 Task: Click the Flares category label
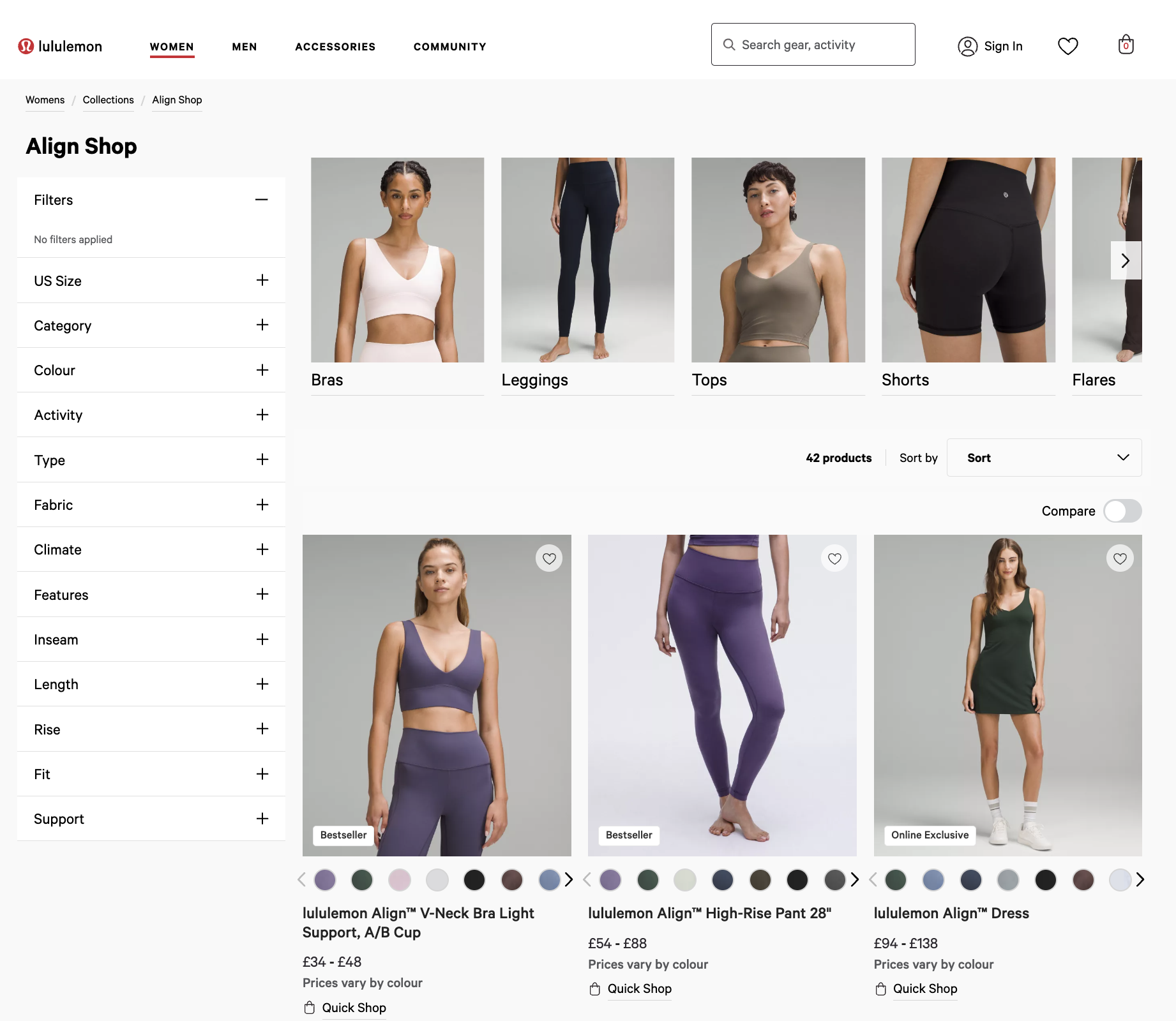tap(1093, 380)
